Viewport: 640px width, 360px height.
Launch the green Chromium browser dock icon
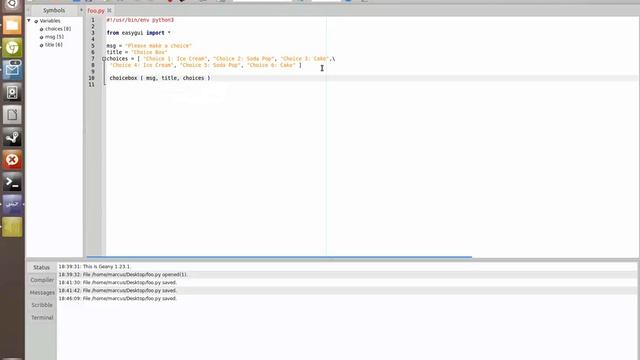[12, 48]
